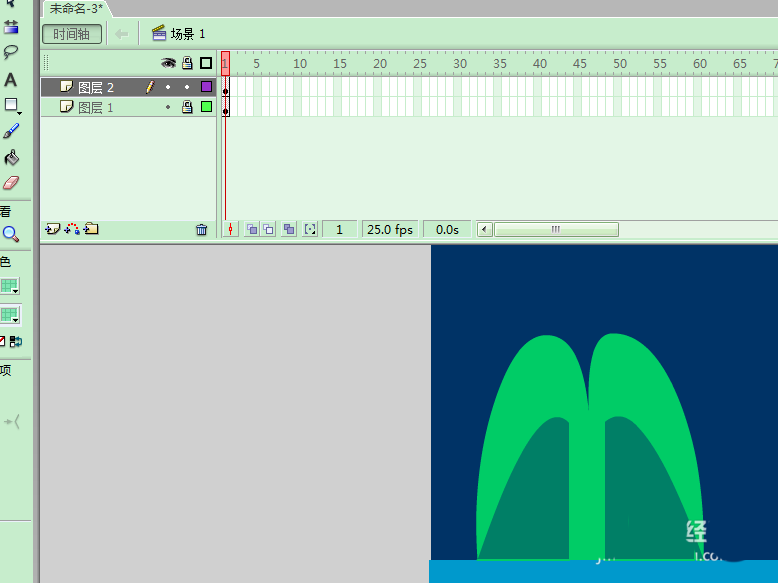Switch to the 未命名-3* document tab
Screen dimensions: 778x583
tap(76, 8)
